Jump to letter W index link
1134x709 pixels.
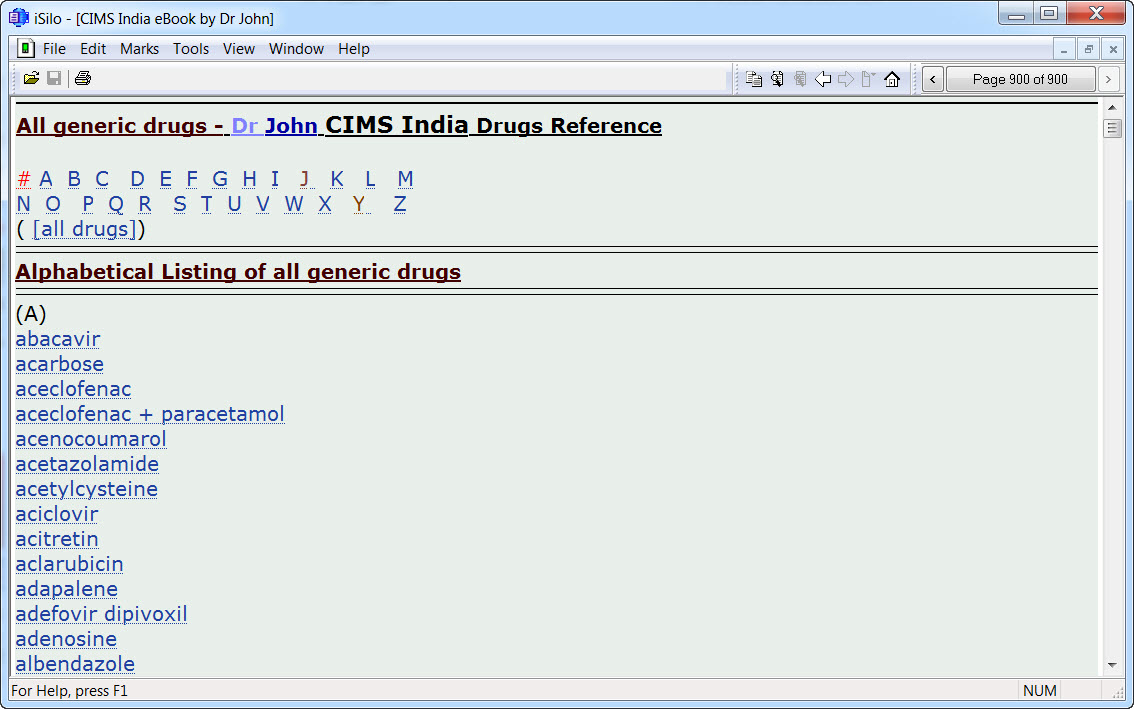tap(294, 204)
